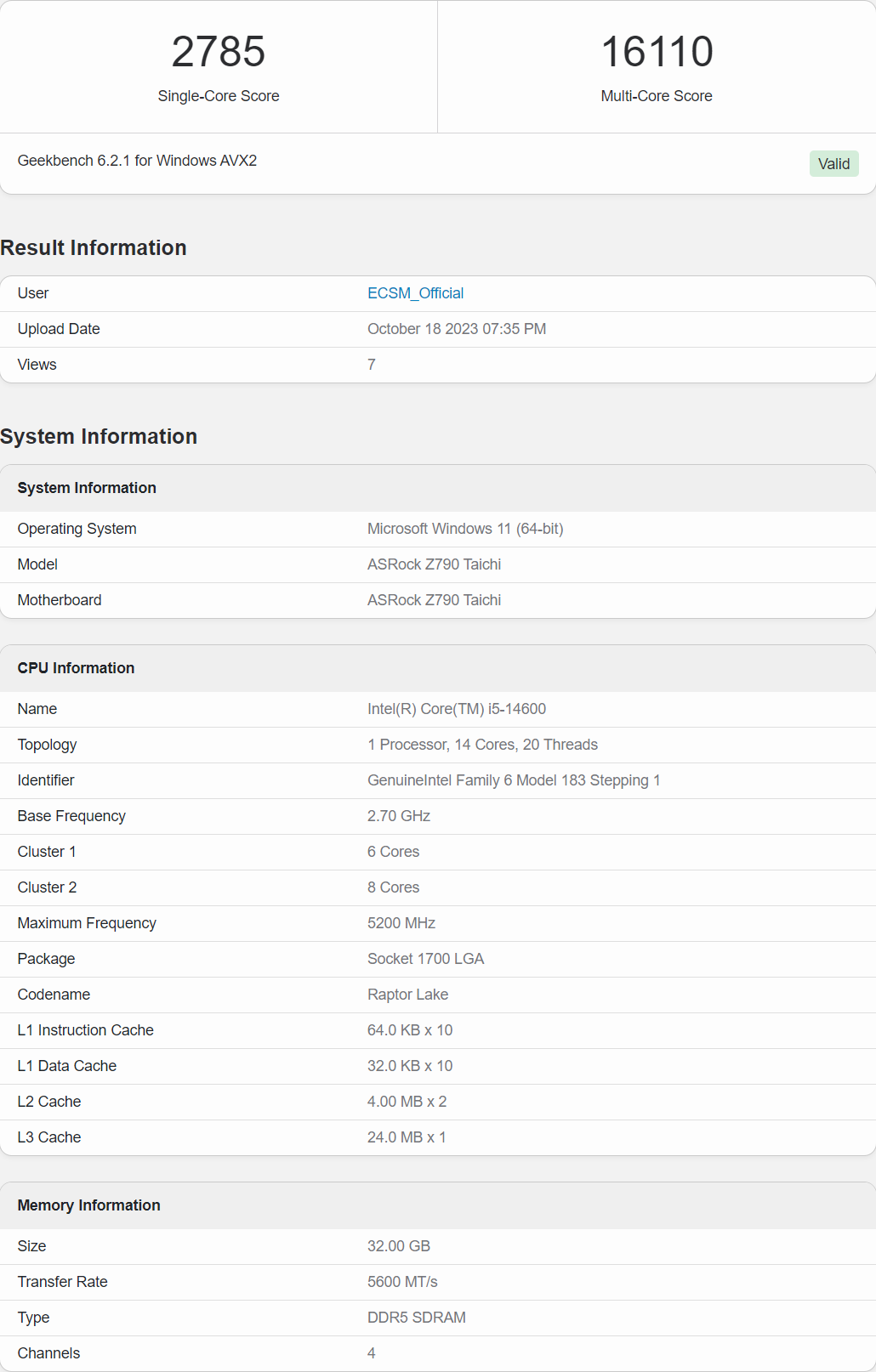
Task: Click the ASRock Z790 Taichi Motherboard value
Action: 434,600
